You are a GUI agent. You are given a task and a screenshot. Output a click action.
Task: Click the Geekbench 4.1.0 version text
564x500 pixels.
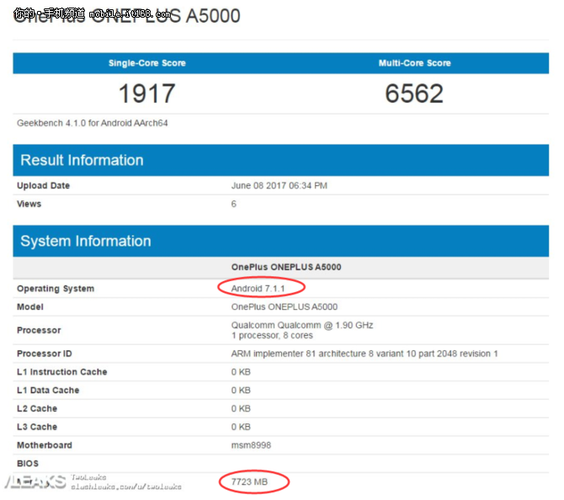tap(92, 123)
